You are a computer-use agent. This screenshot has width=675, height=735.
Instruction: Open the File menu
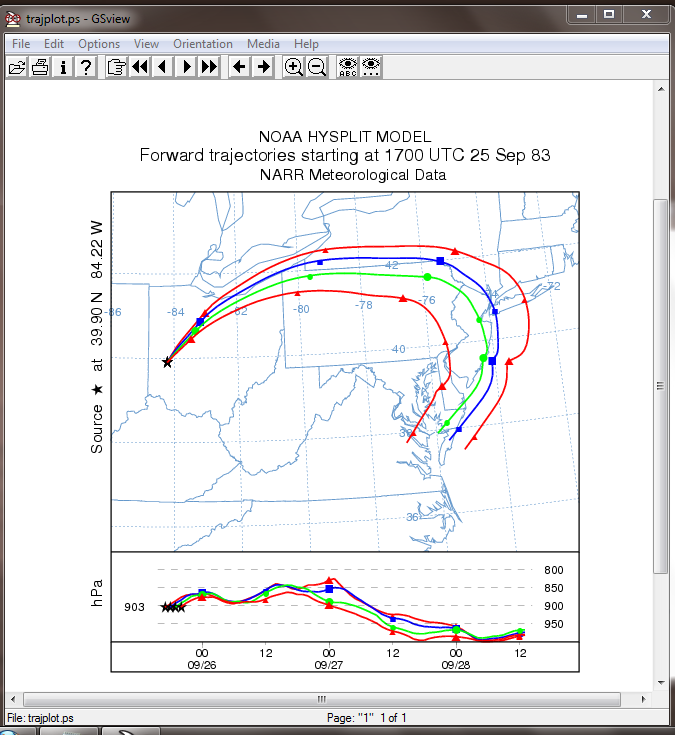[x=21, y=44]
